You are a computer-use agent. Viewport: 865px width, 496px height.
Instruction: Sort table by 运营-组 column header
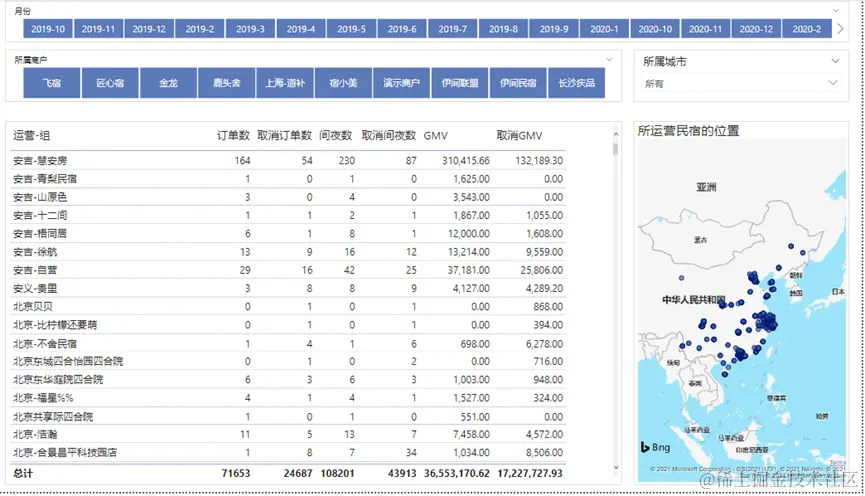[x=31, y=135]
